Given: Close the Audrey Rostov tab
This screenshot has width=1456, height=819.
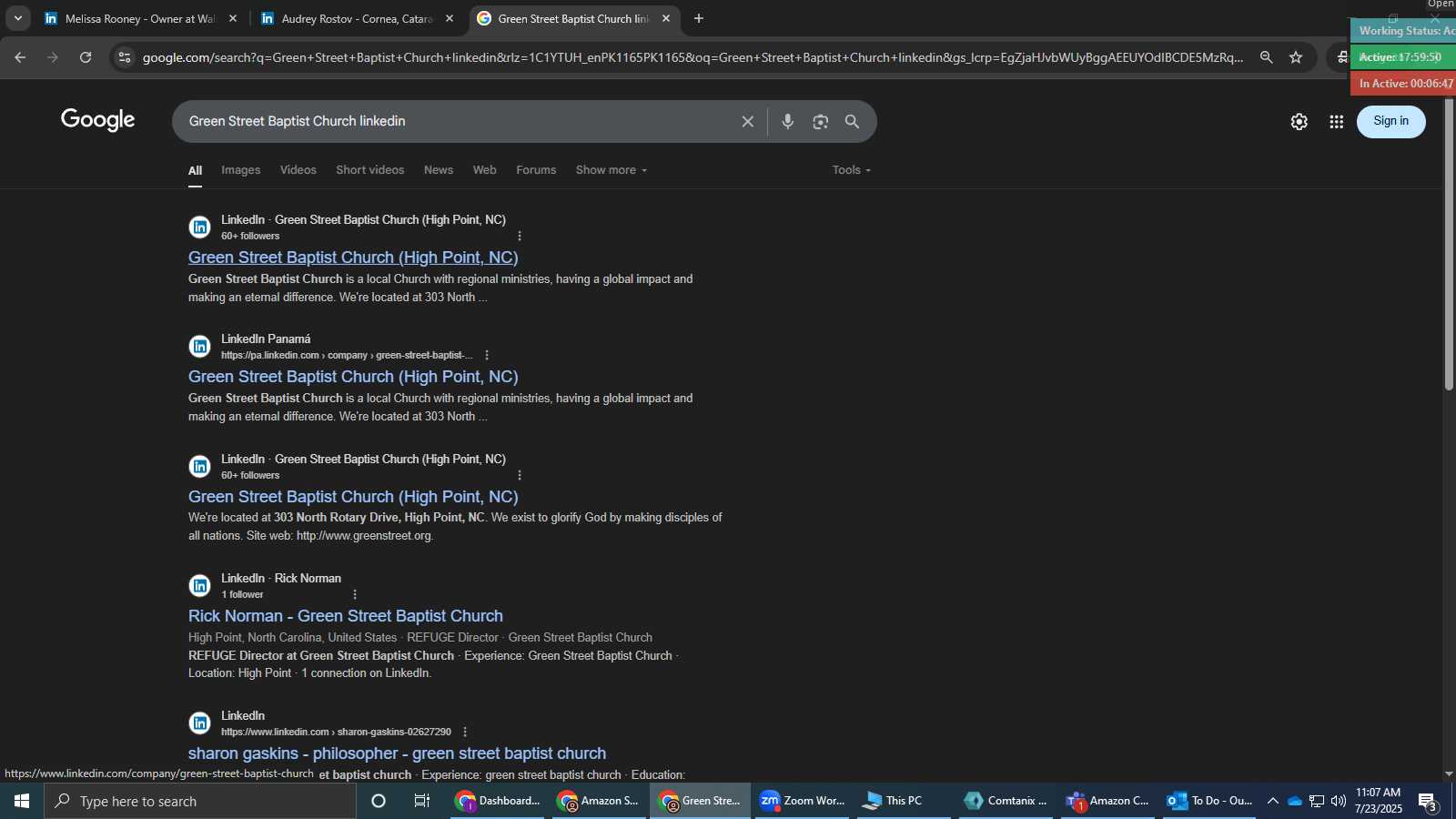Looking at the screenshot, I should [x=450, y=18].
